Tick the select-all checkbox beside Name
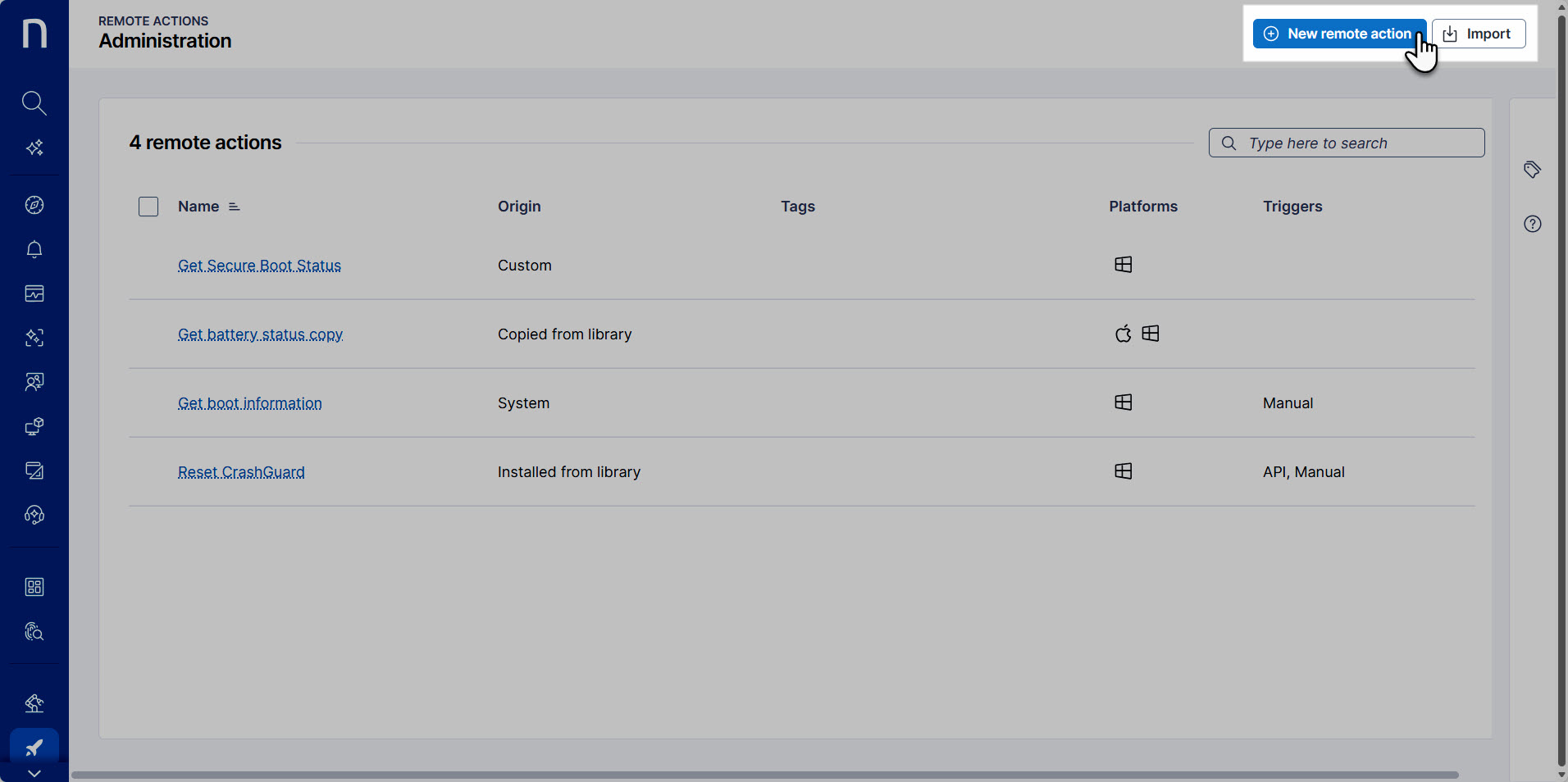Screen dimensions: 1568x782 point(148,207)
